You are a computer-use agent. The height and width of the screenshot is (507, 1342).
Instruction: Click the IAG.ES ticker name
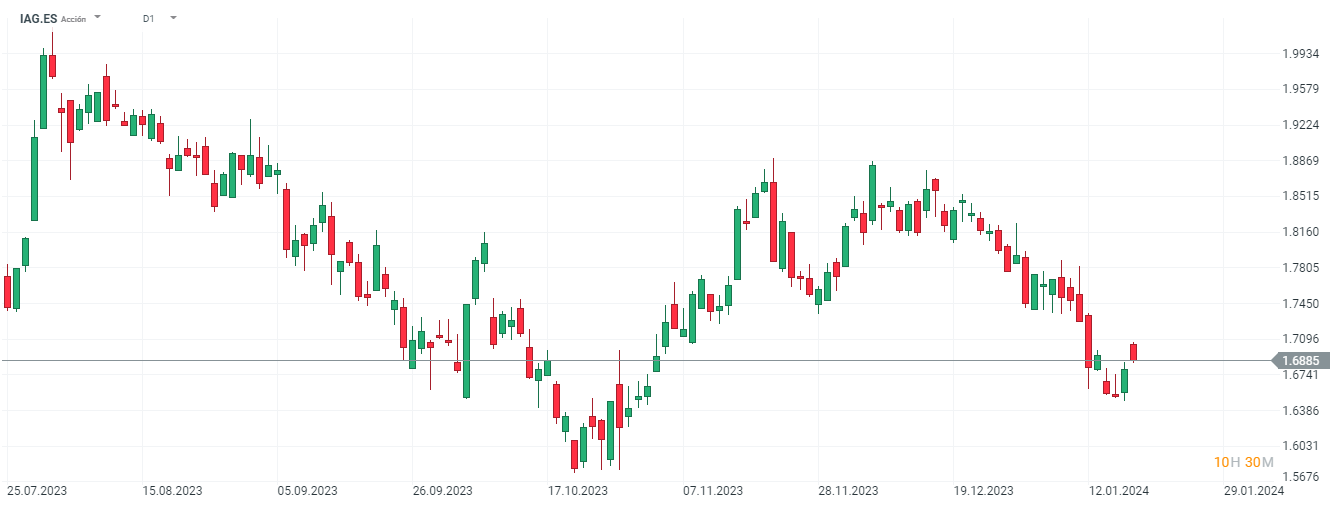click(x=39, y=18)
